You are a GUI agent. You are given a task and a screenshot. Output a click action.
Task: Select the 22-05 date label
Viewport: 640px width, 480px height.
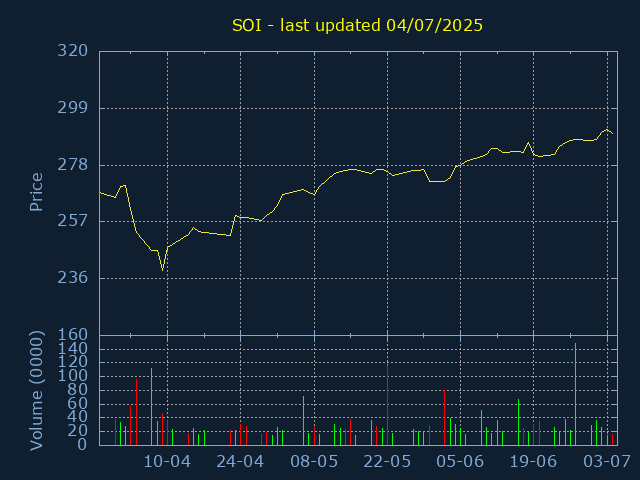pos(387,462)
